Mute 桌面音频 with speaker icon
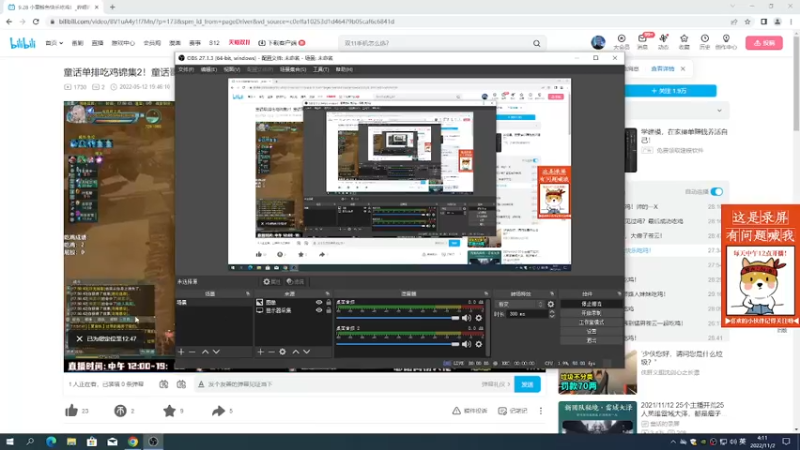800x450 pixels. click(x=466, y=318)
